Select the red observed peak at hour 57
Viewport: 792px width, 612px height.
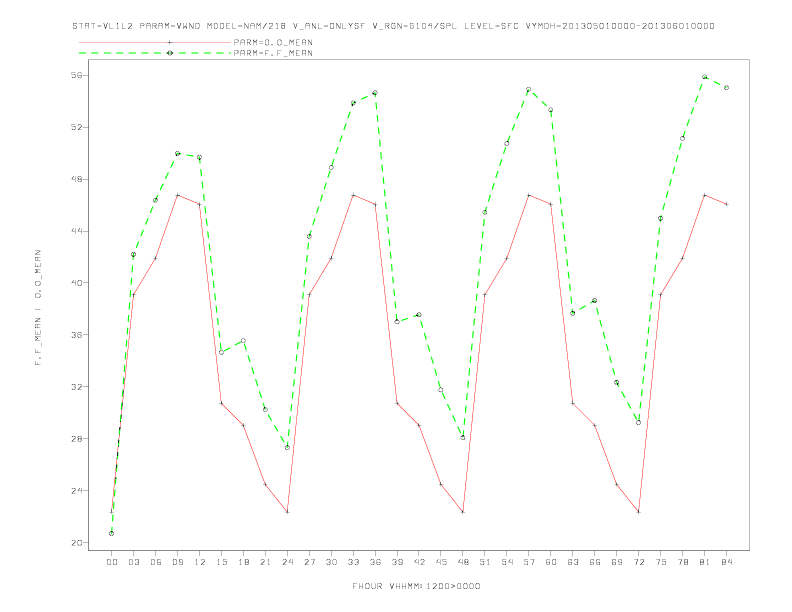click(529, 195)
